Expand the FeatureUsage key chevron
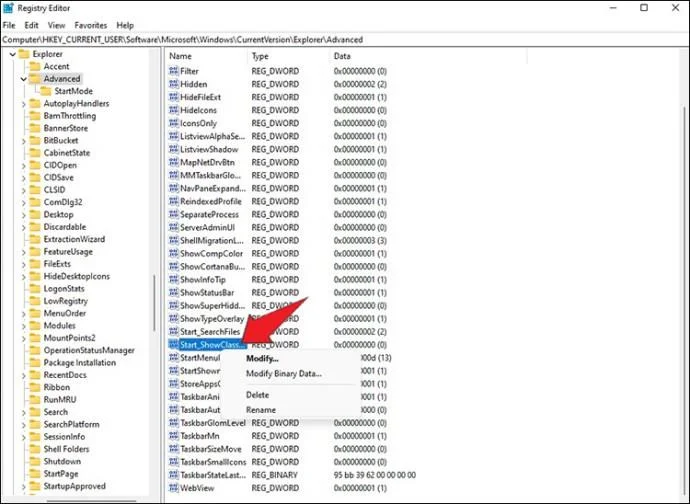Screen dimensions: 690x504 point(24,252)
